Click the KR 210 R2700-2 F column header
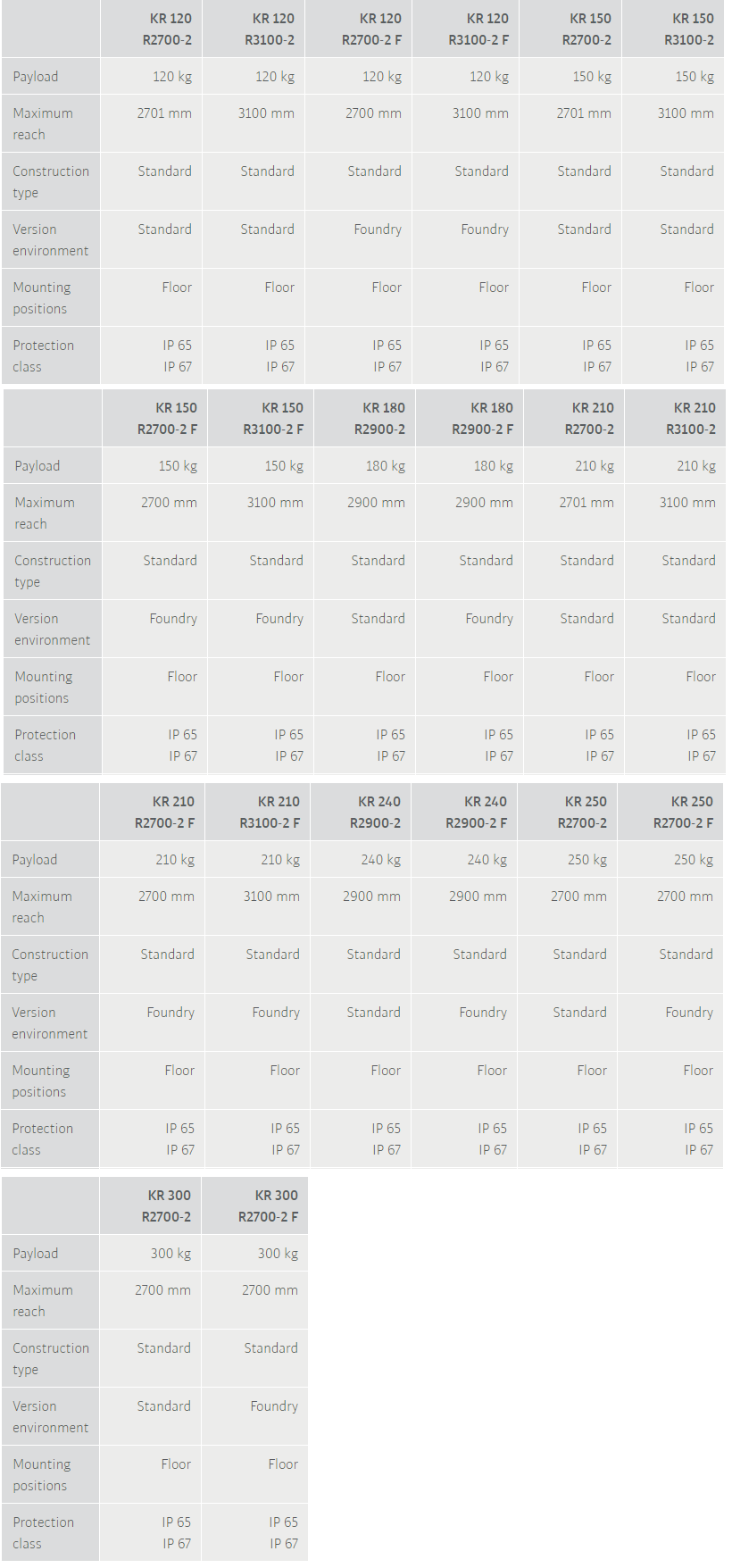 coord(165,813)
